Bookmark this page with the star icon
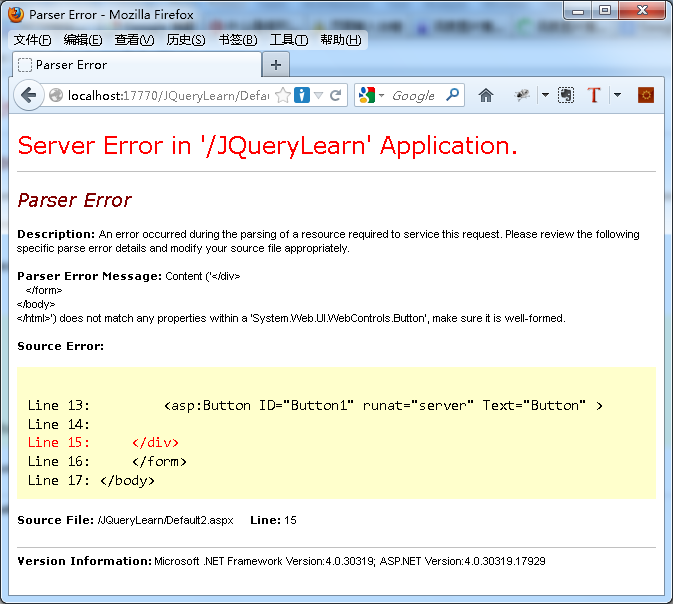673x604 pixels. [283, 96]
